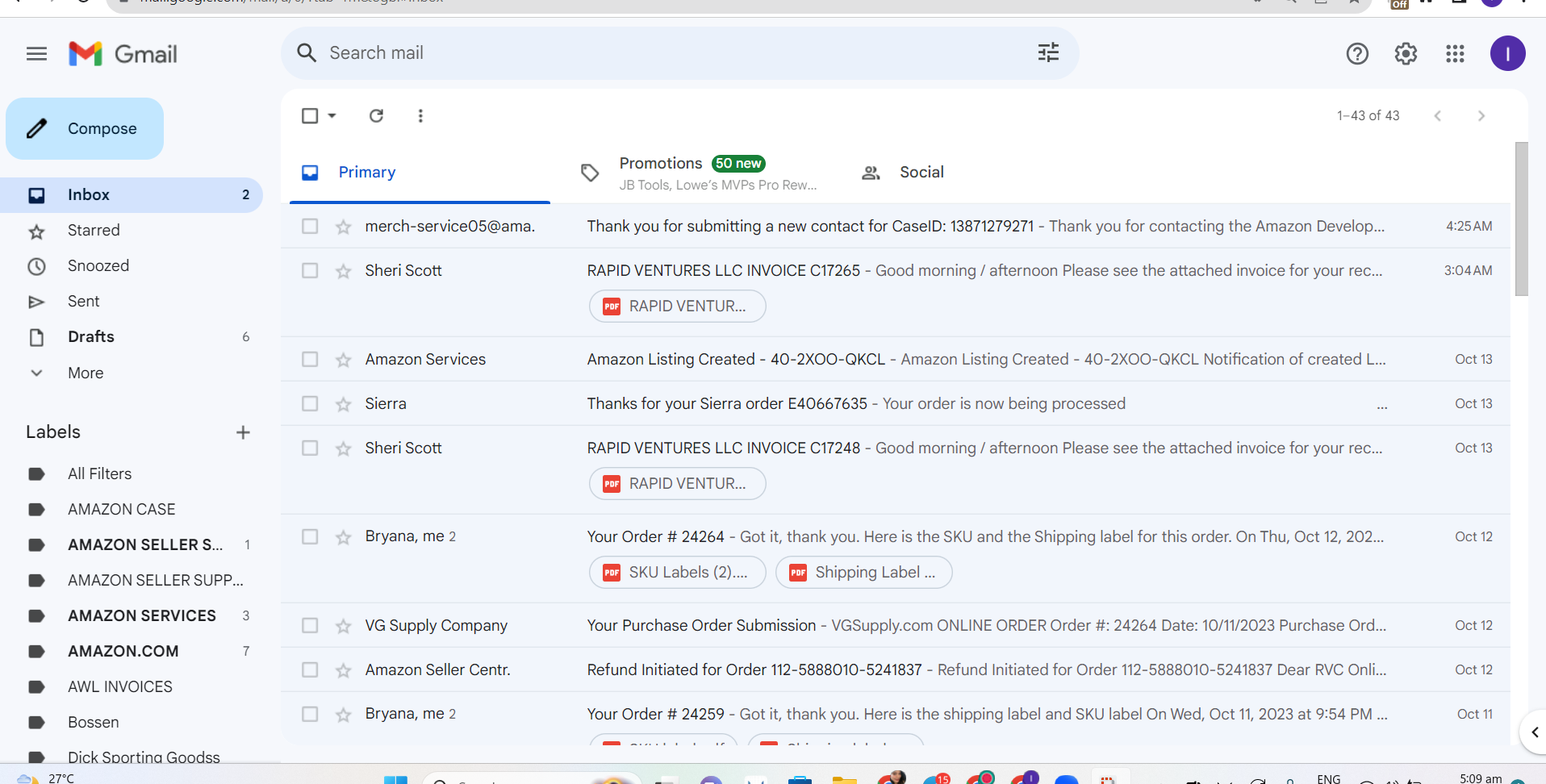Open the Shipping Label PDF attachment

[x=864, y=573]
